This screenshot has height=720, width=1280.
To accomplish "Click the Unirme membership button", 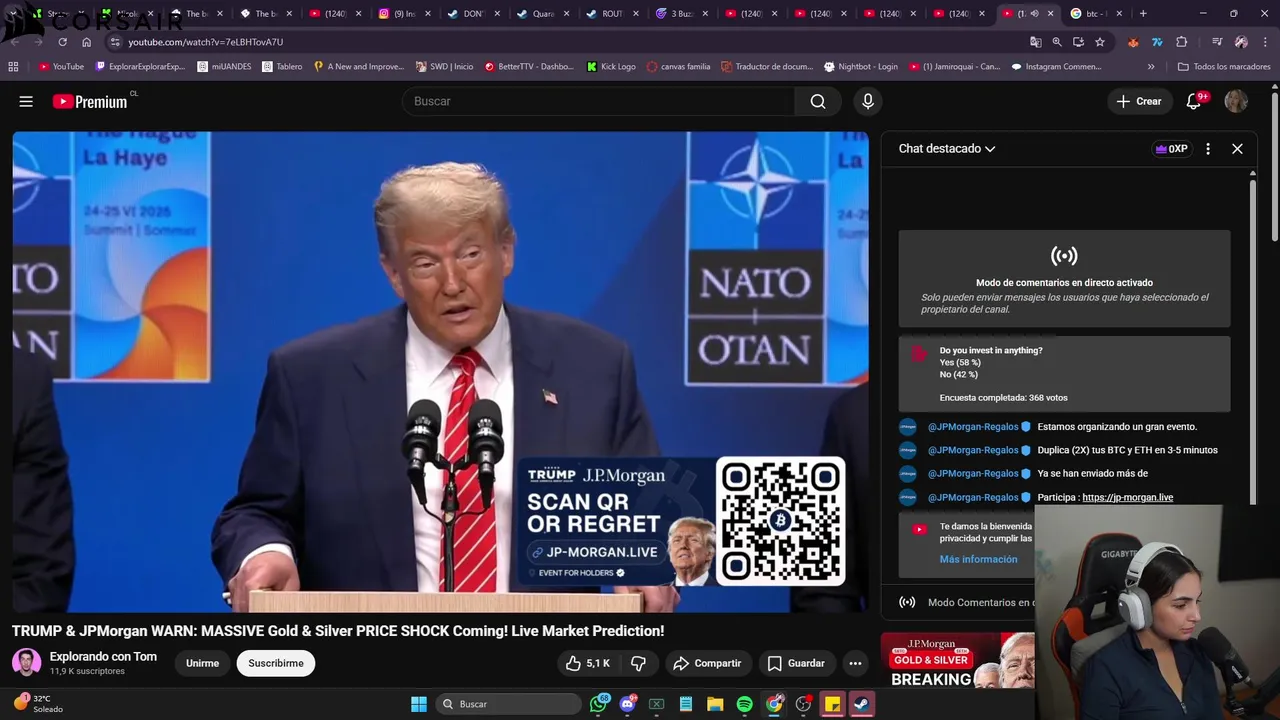I will (202, 663).
